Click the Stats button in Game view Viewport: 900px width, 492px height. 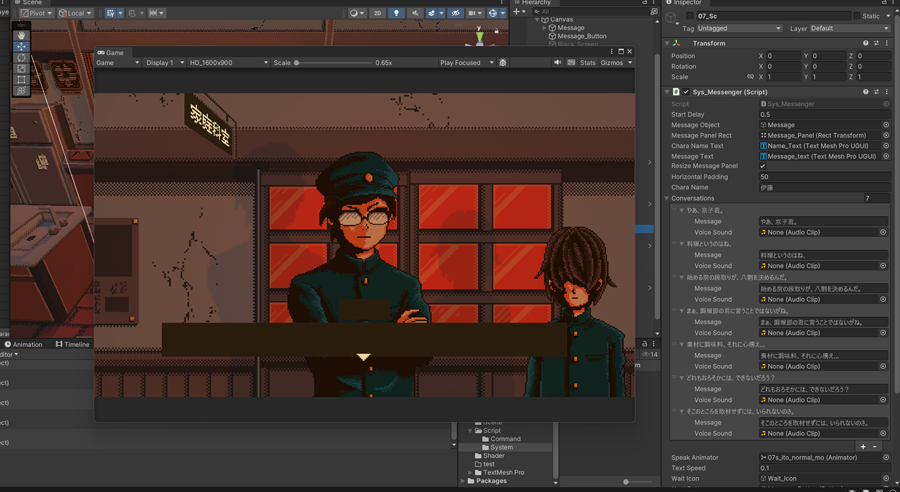[587, 63]
